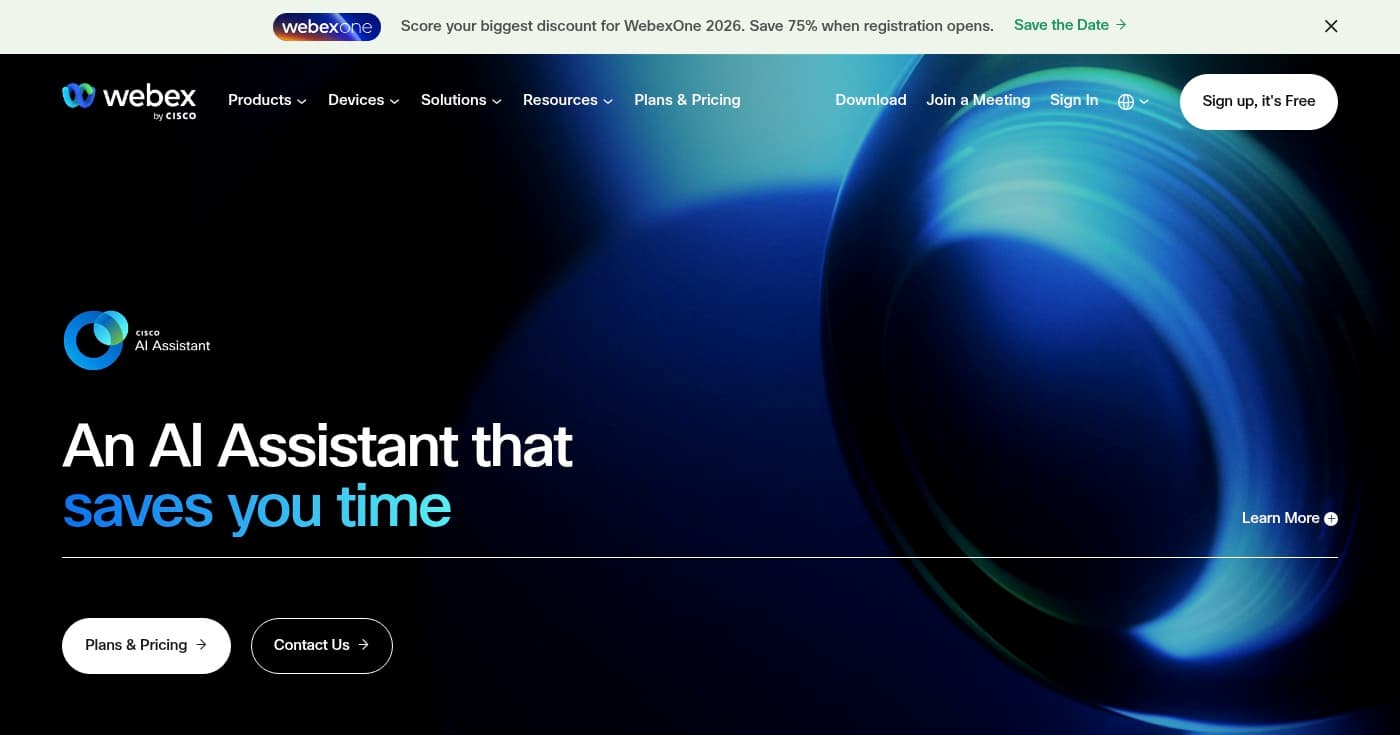
Task: Open the language selector globe icon
Action: 1126,101
